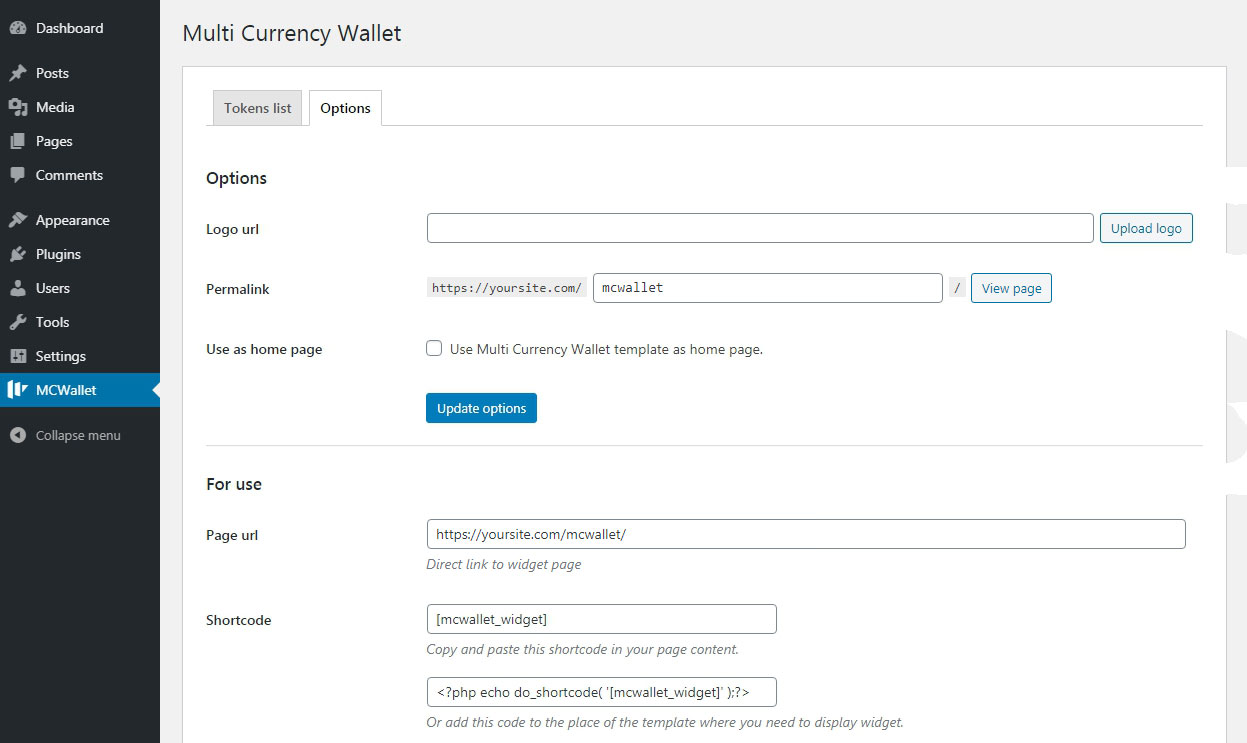Click the Shortcode row label
This screenshot has height=743, width=1247.
point(239,620)
